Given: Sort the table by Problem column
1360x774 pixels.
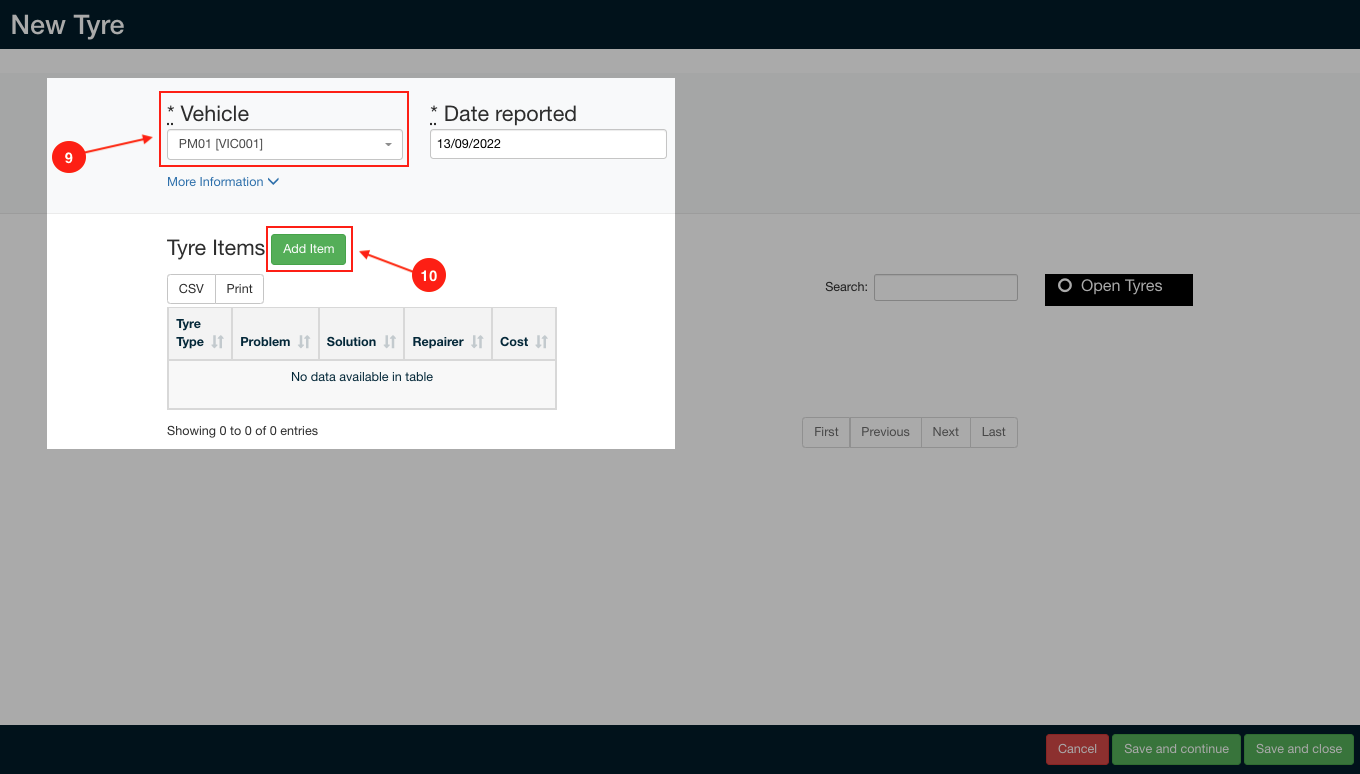Looking at the screenshot, I should [x=304, y=342].
